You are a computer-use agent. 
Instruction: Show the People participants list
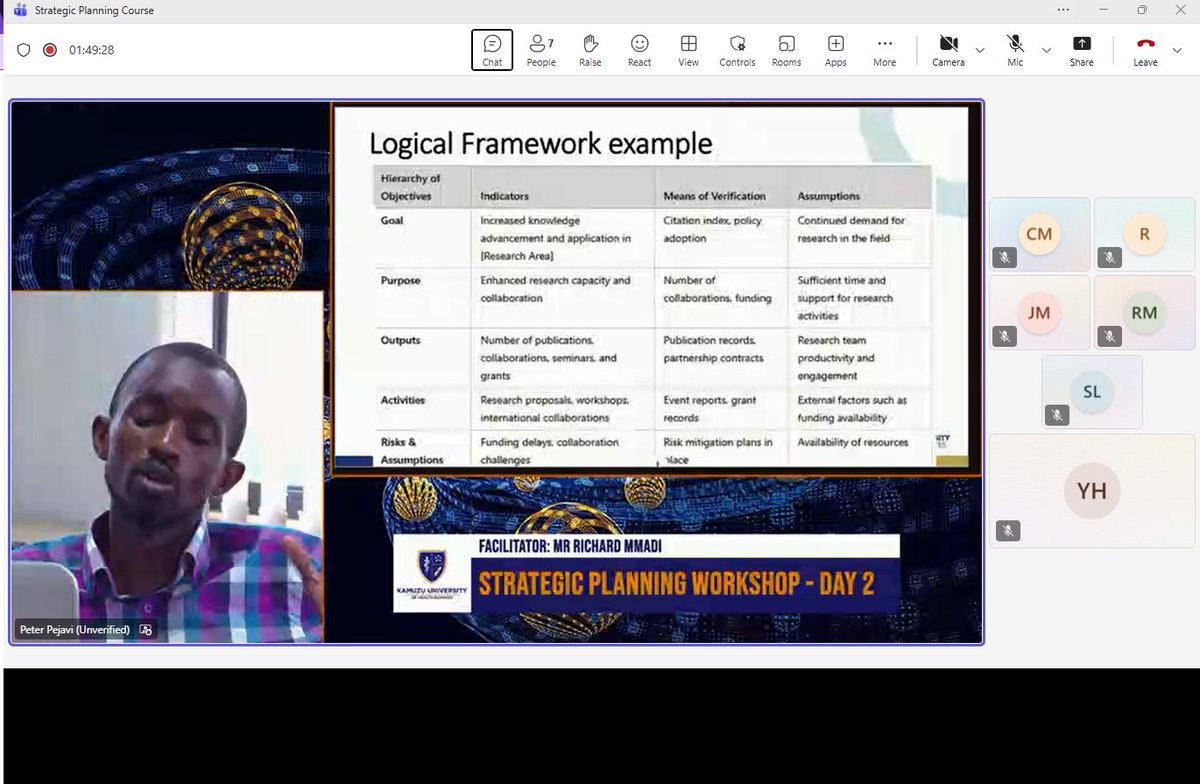click(x=541, y=50)
